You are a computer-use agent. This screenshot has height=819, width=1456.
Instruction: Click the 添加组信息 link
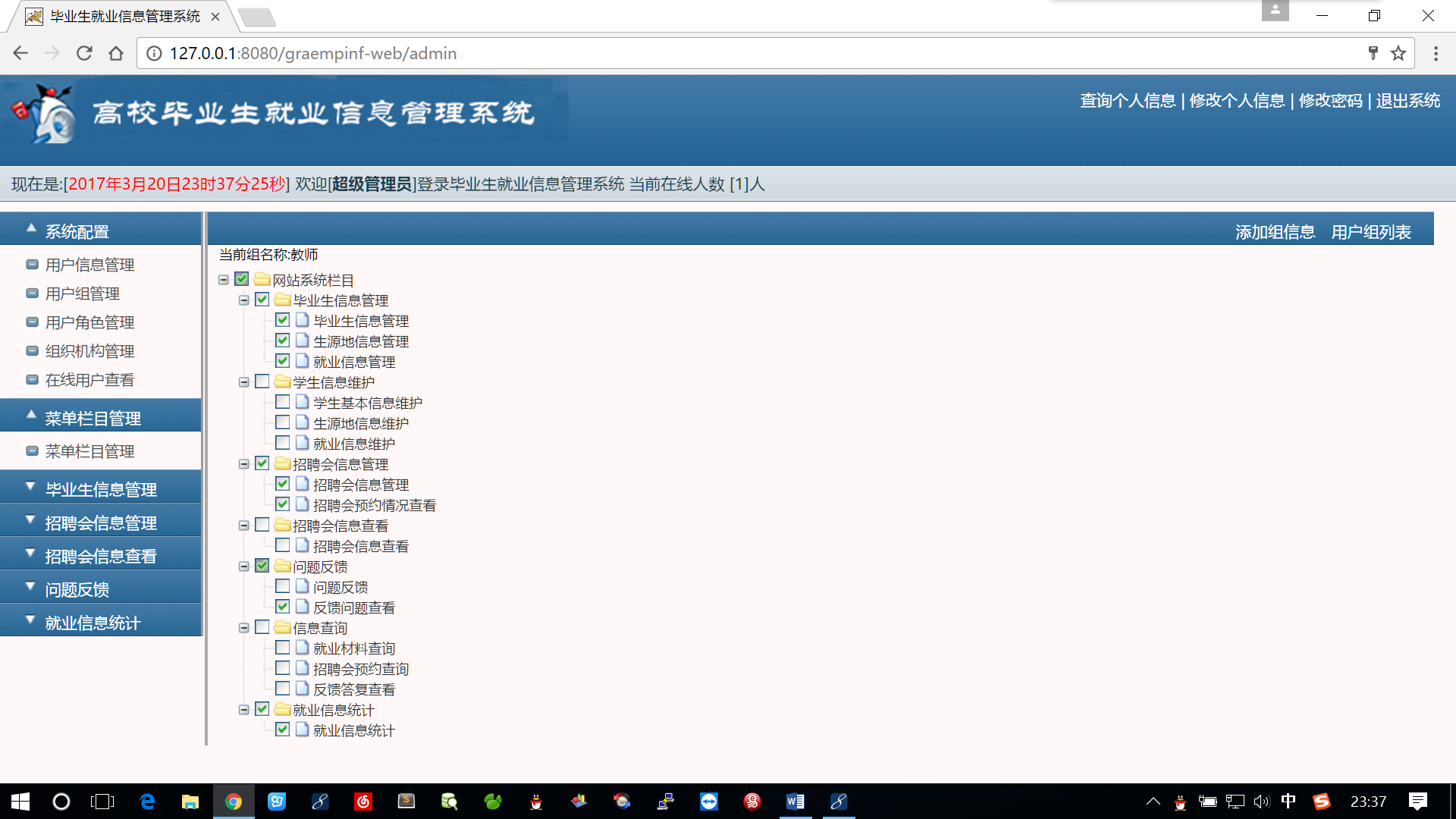pos(1275,232)
